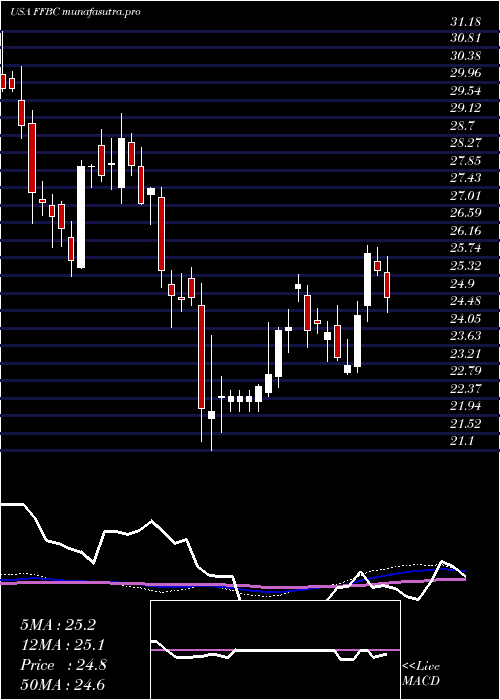
Task: Click the '50MA : 24.6' indicator text
Action: pos(62,684)
